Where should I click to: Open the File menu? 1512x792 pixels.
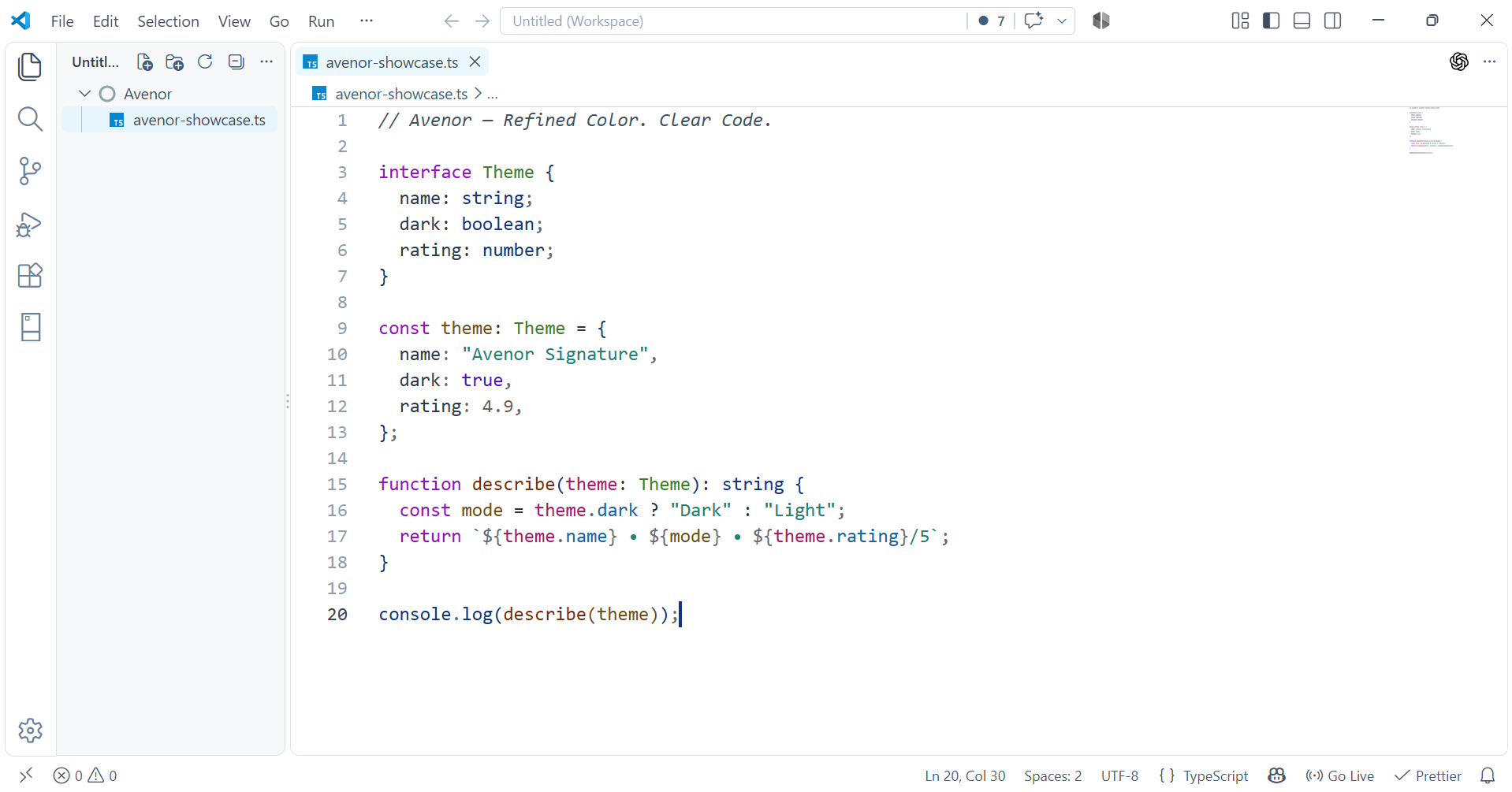point(62,21)
